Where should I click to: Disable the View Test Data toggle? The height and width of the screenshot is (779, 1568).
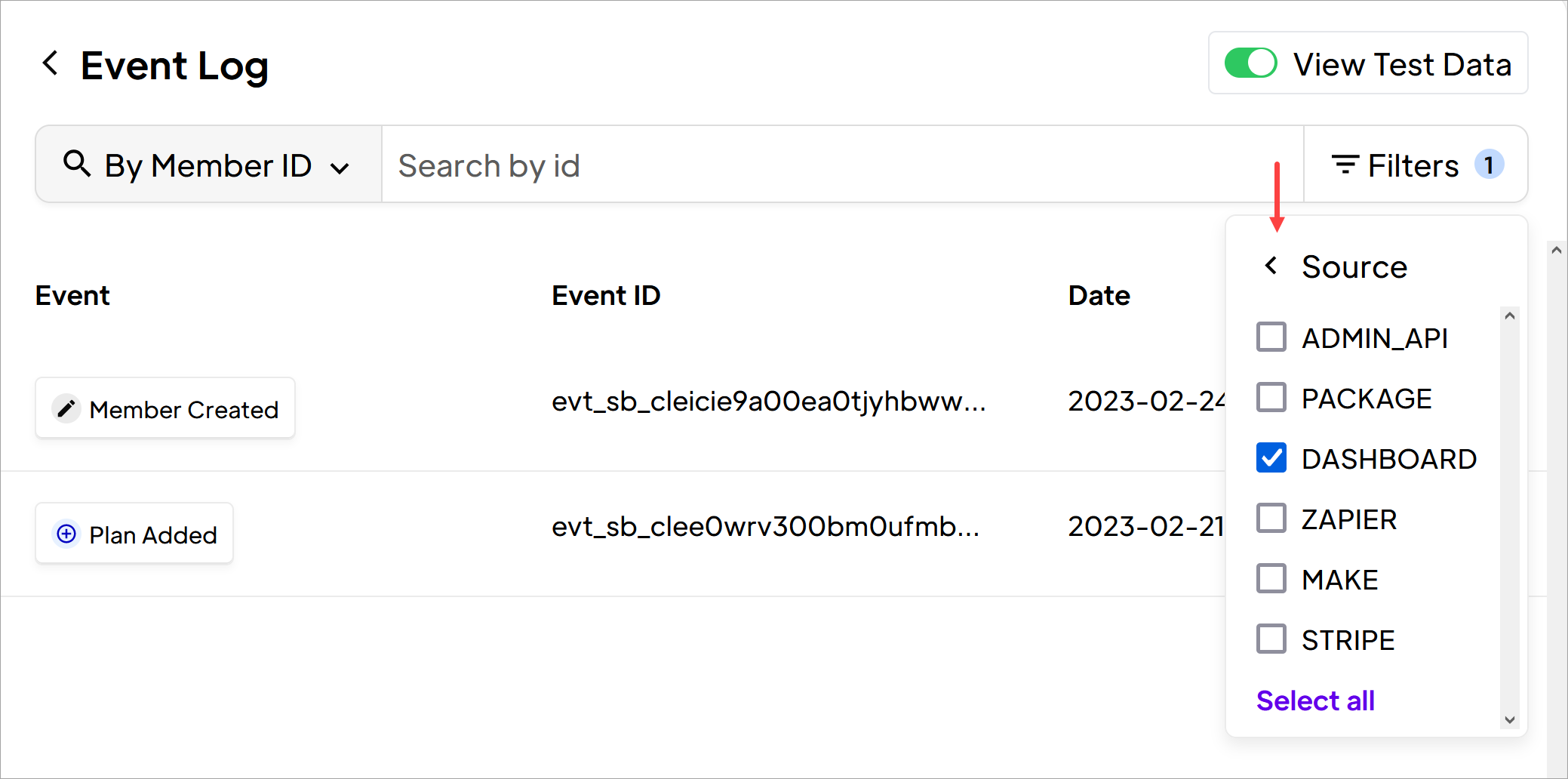coord(1250,63)
